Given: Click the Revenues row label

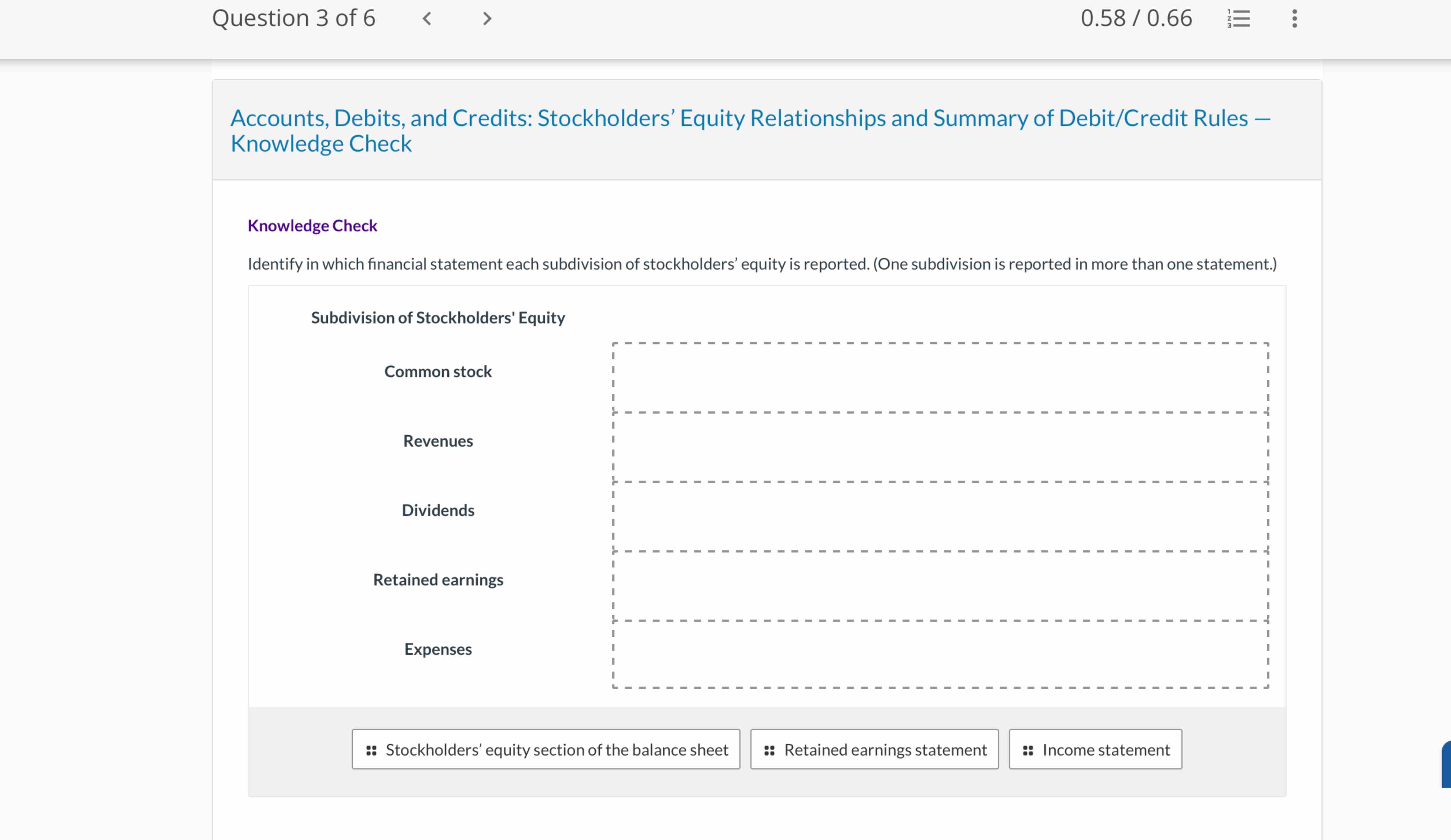Looking at the screenshot, I should [x=438, y=441].
